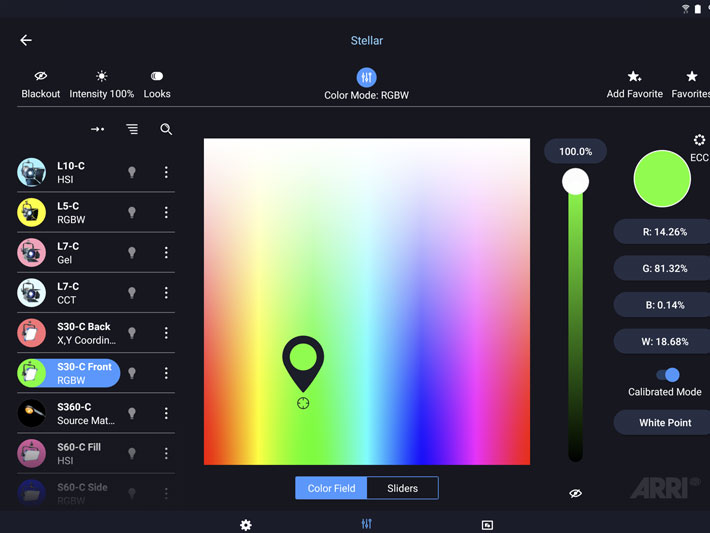Toggle the bulb for S30-C Front
Viewport: 710px width, 533px height.
click(132, 373)
